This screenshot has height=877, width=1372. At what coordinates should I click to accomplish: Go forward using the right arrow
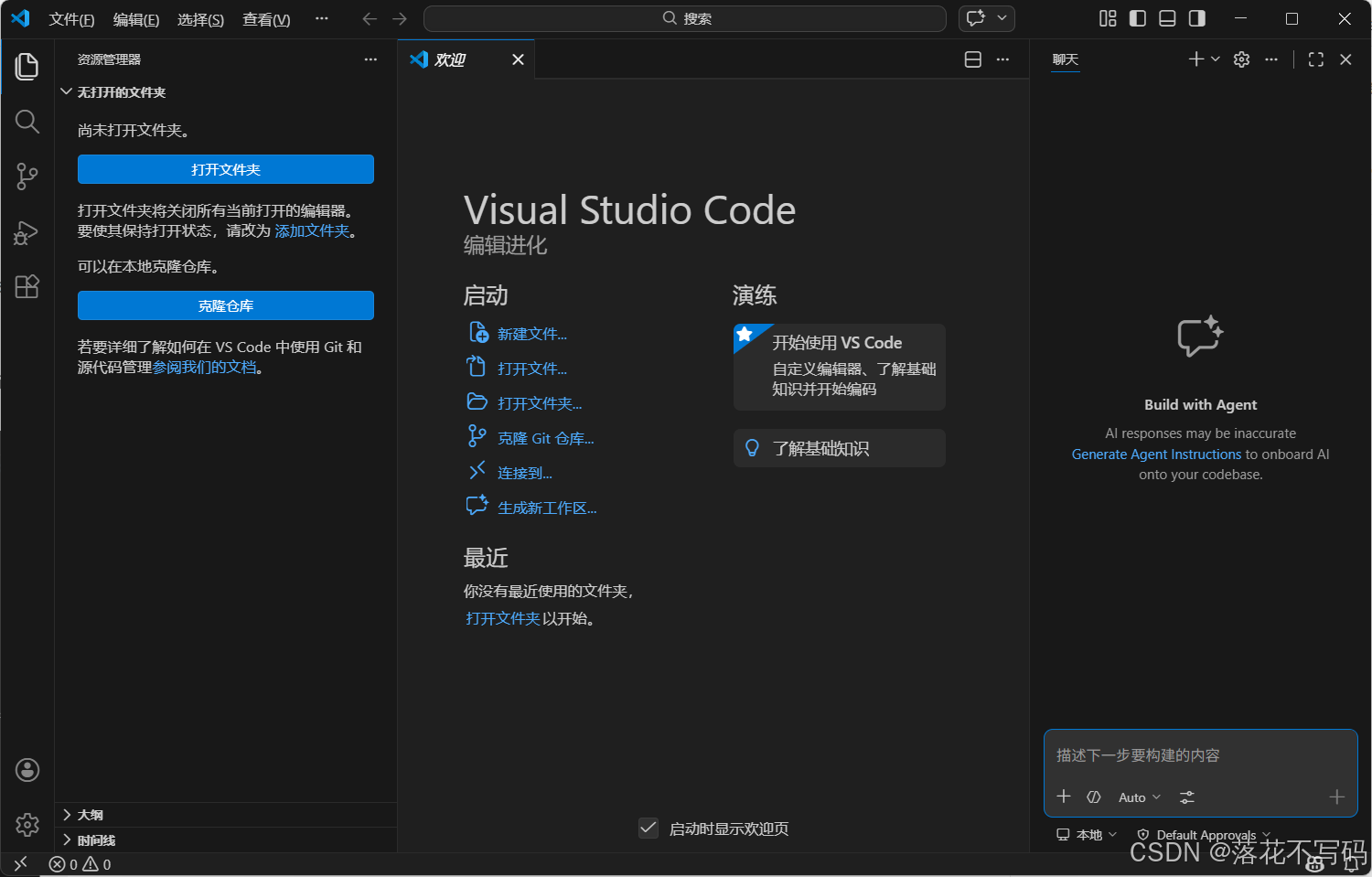(400, 18)
